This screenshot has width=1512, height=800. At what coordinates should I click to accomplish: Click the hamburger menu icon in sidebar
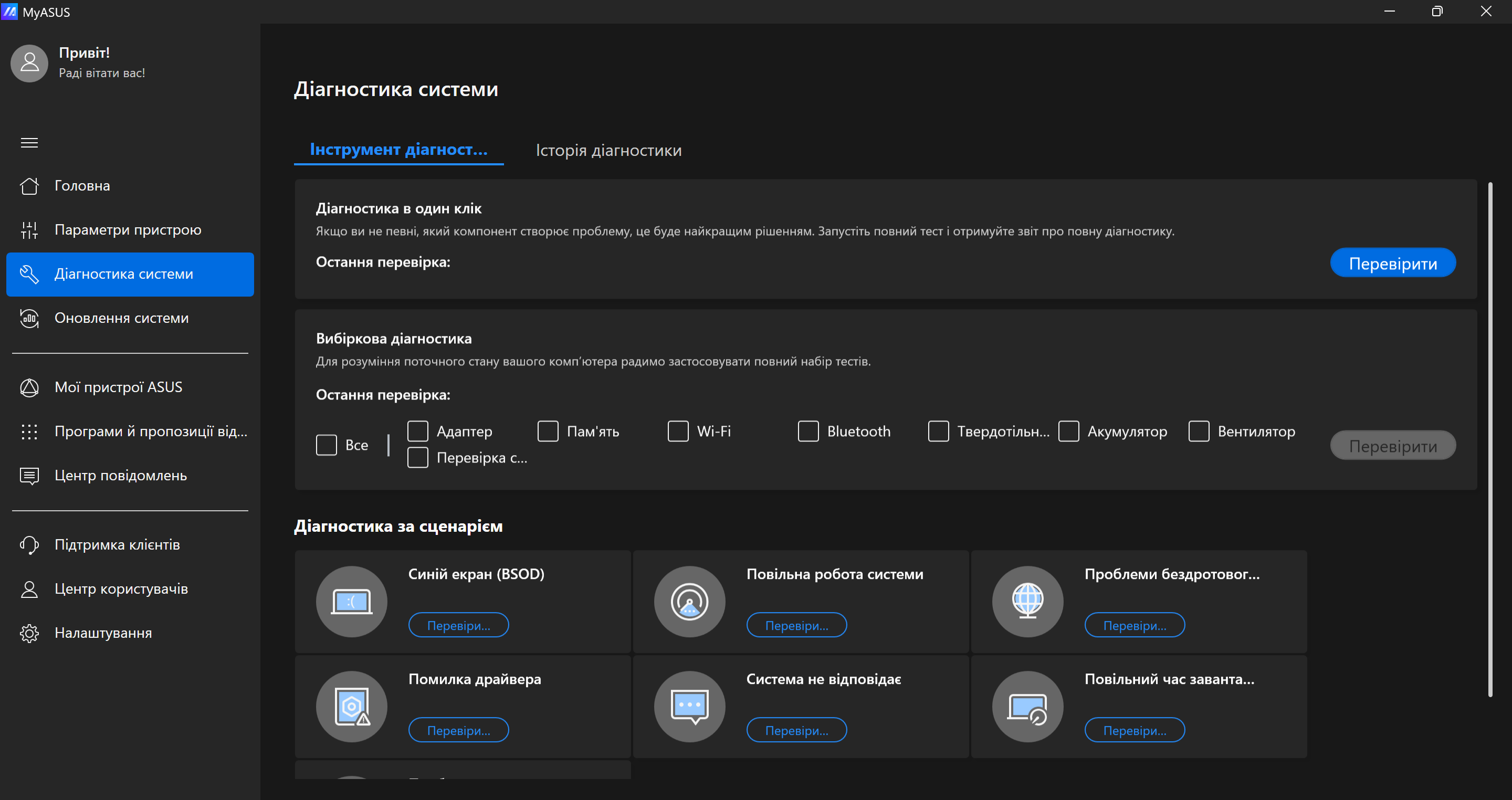click(29, 143)
